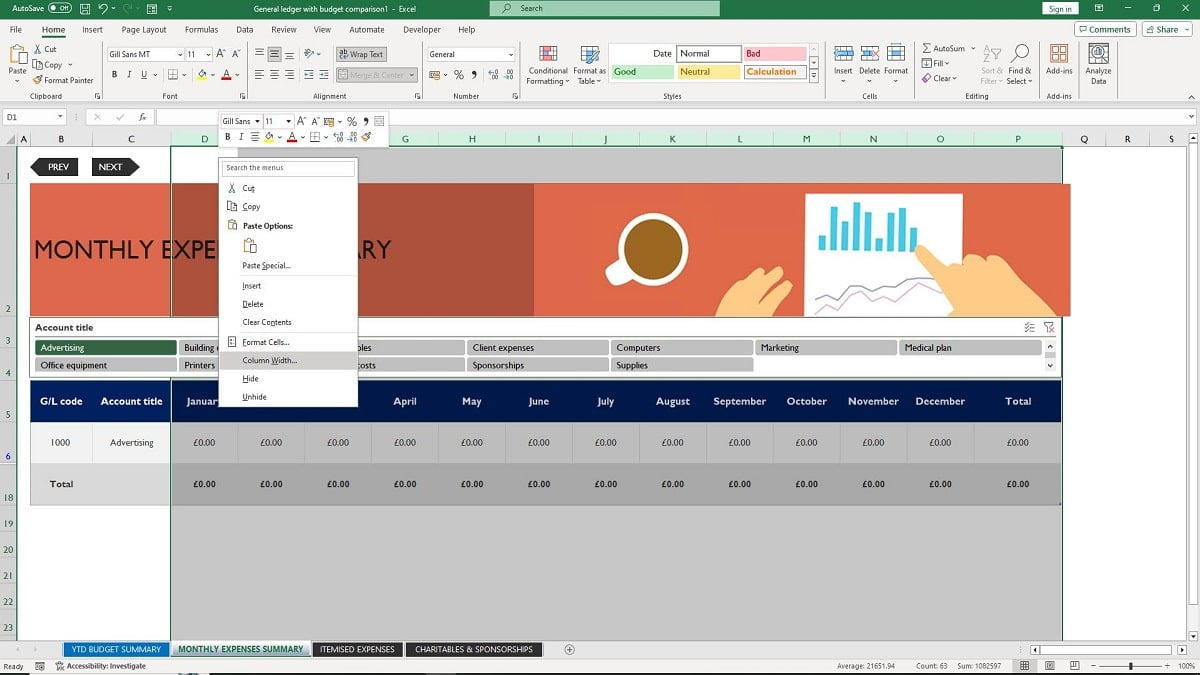Switch to the ITEMISED EXPENSES sheet tab
Screen dimensions: 1200x675
[357, 648]
